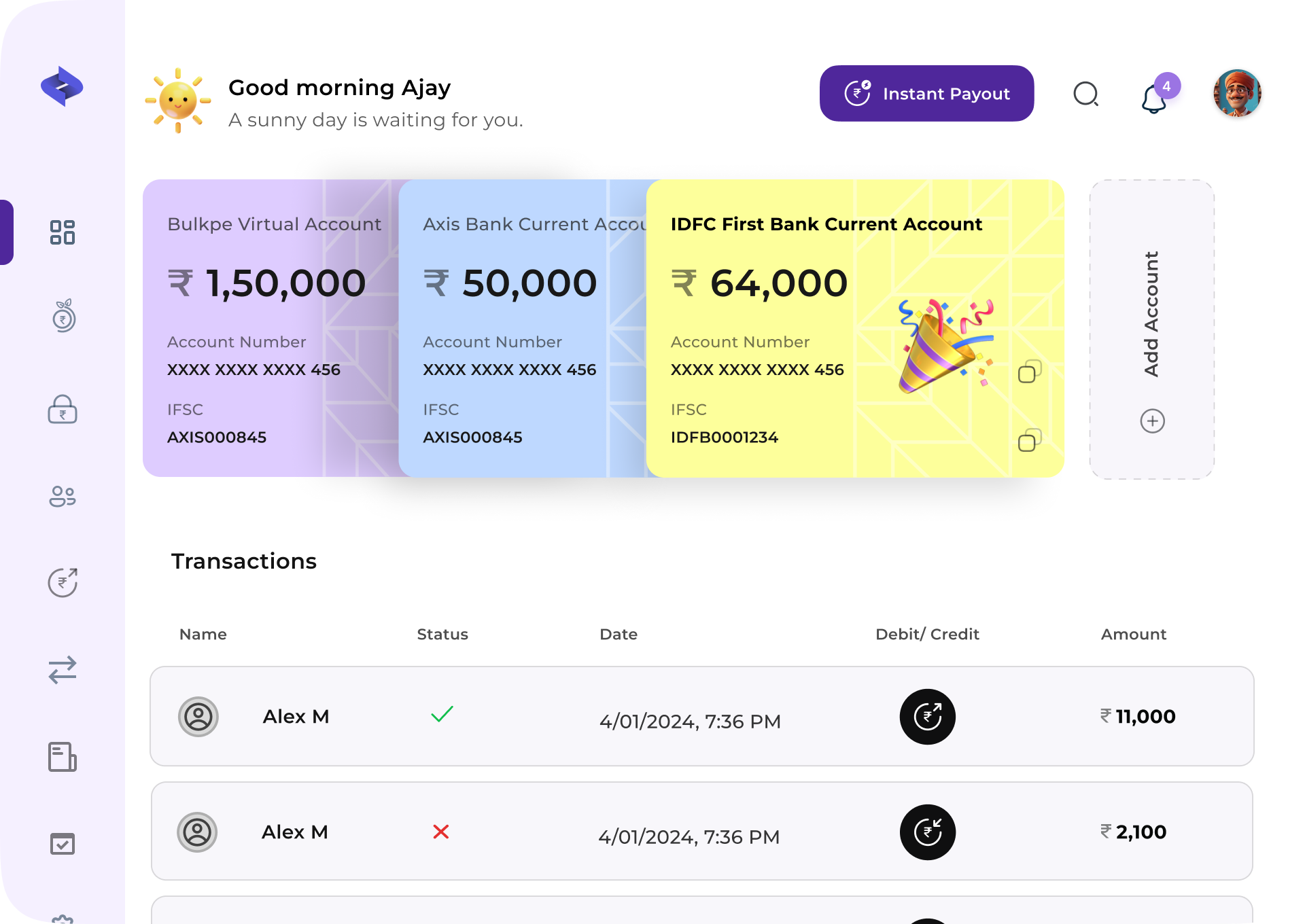
Task: Click the debit icon on ₹11,000 transaction
Action: tap(927, 717)
